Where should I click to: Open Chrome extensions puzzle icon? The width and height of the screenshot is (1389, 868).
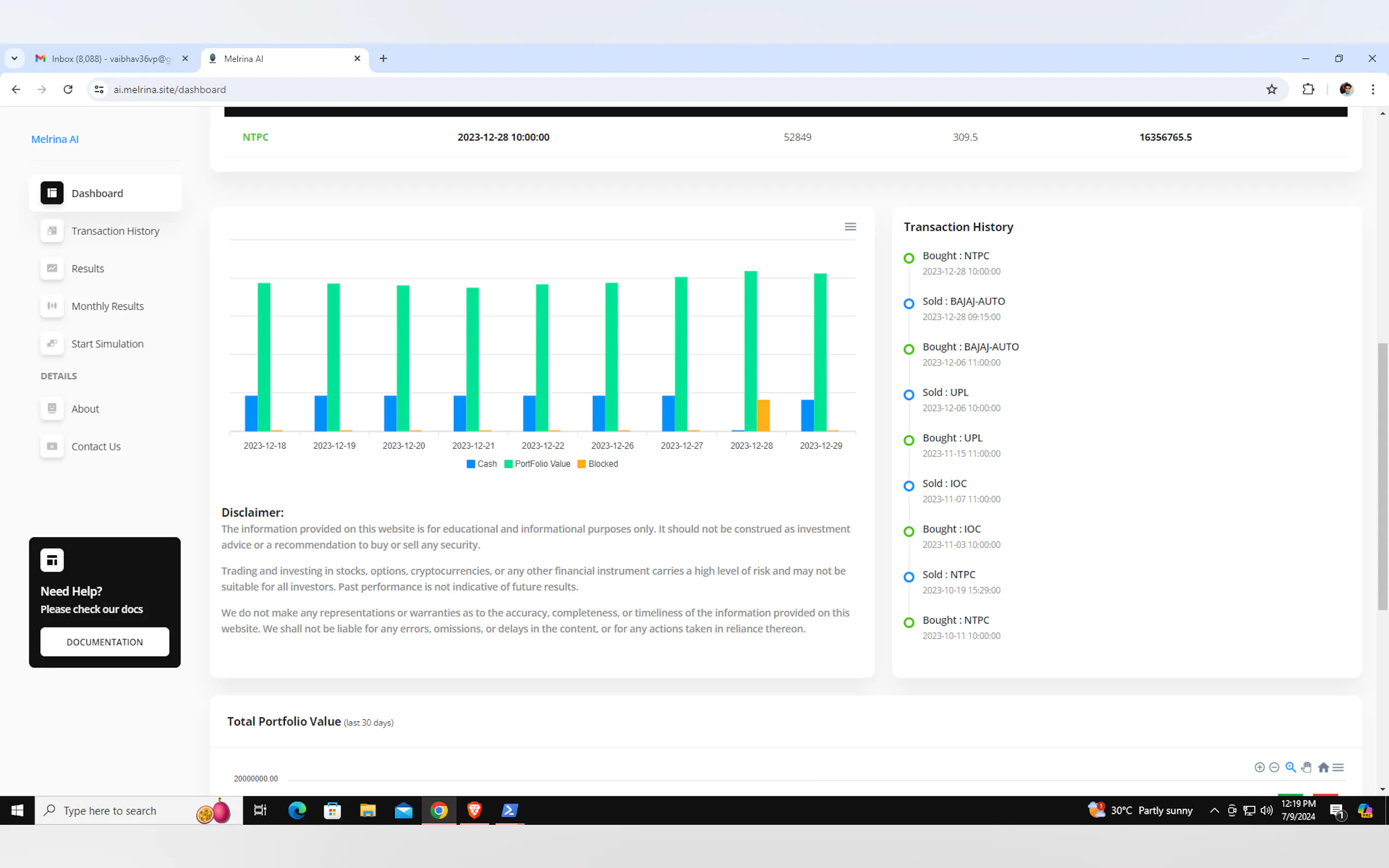(1308, 90)
